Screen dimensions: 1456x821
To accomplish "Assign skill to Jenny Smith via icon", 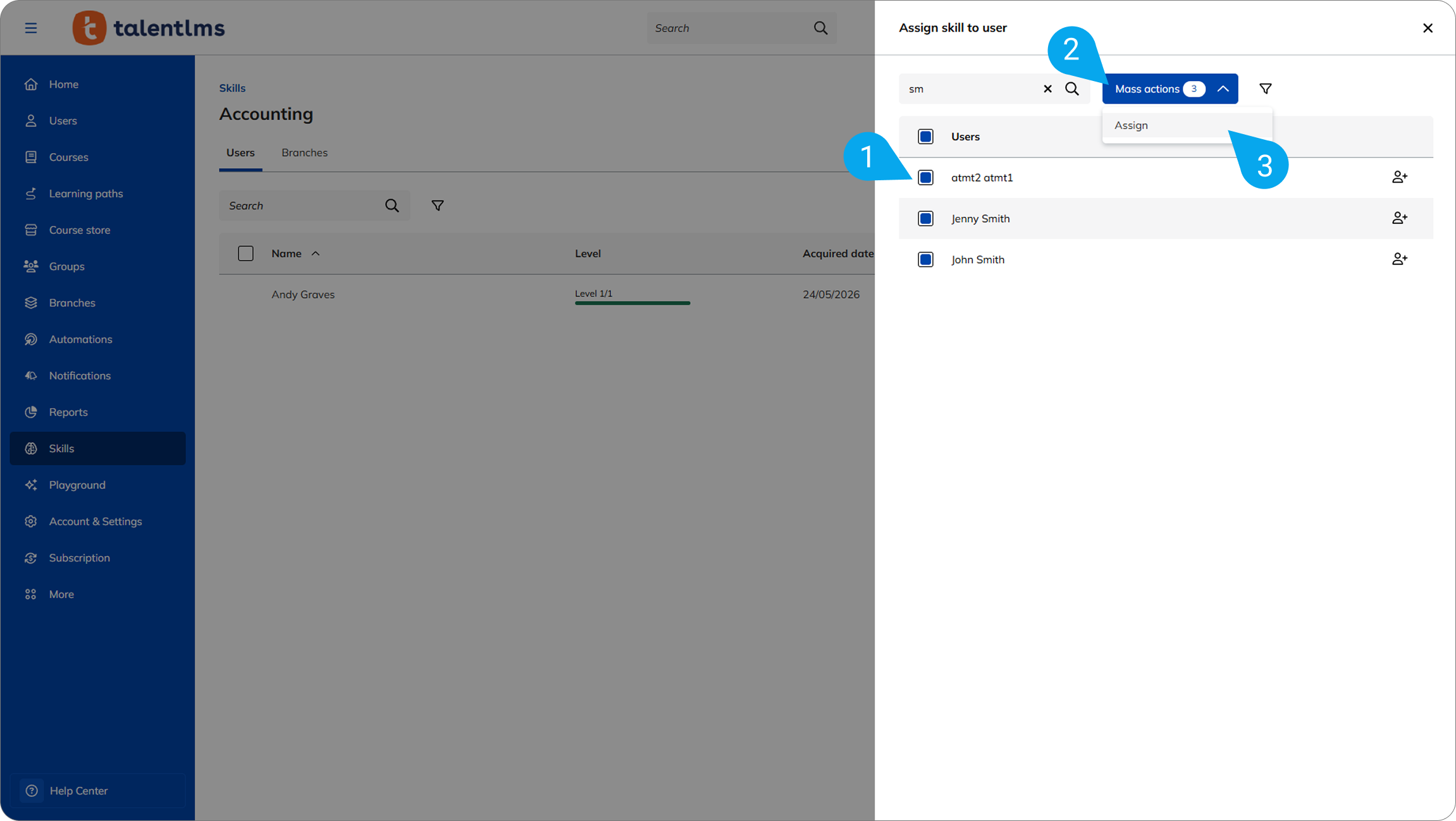I will click(1399, 218).
